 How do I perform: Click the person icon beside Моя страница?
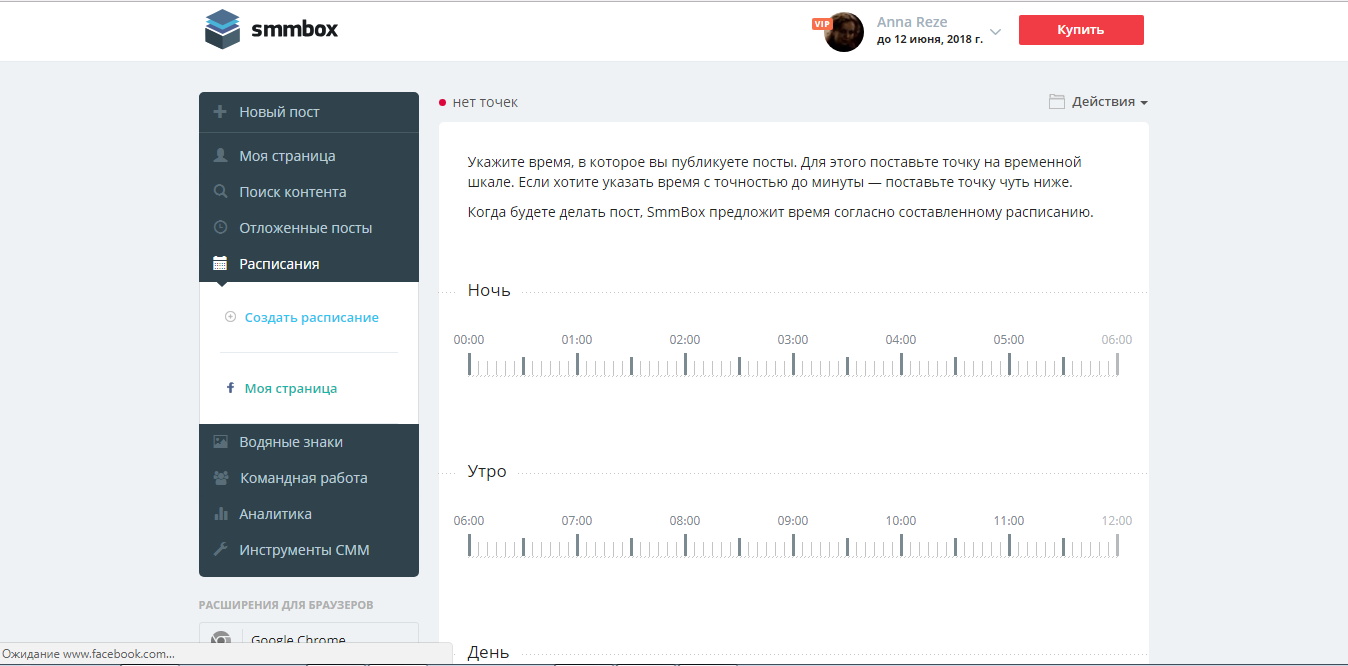pos(220,156)
